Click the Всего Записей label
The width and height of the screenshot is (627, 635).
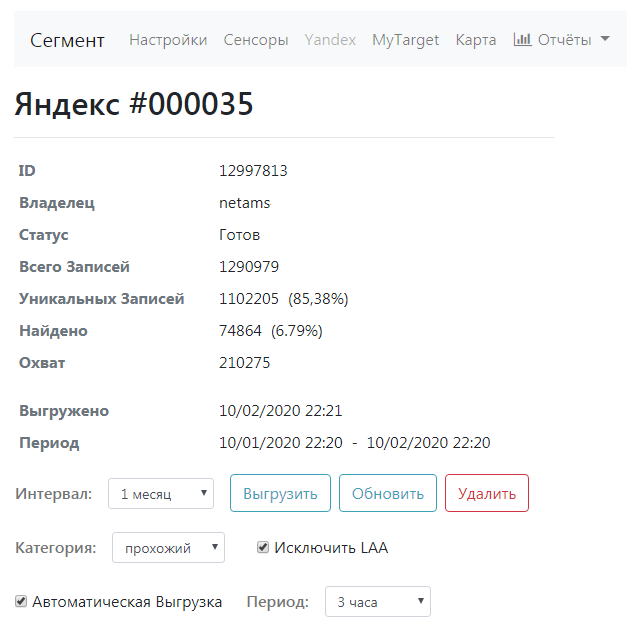[75, 266]
